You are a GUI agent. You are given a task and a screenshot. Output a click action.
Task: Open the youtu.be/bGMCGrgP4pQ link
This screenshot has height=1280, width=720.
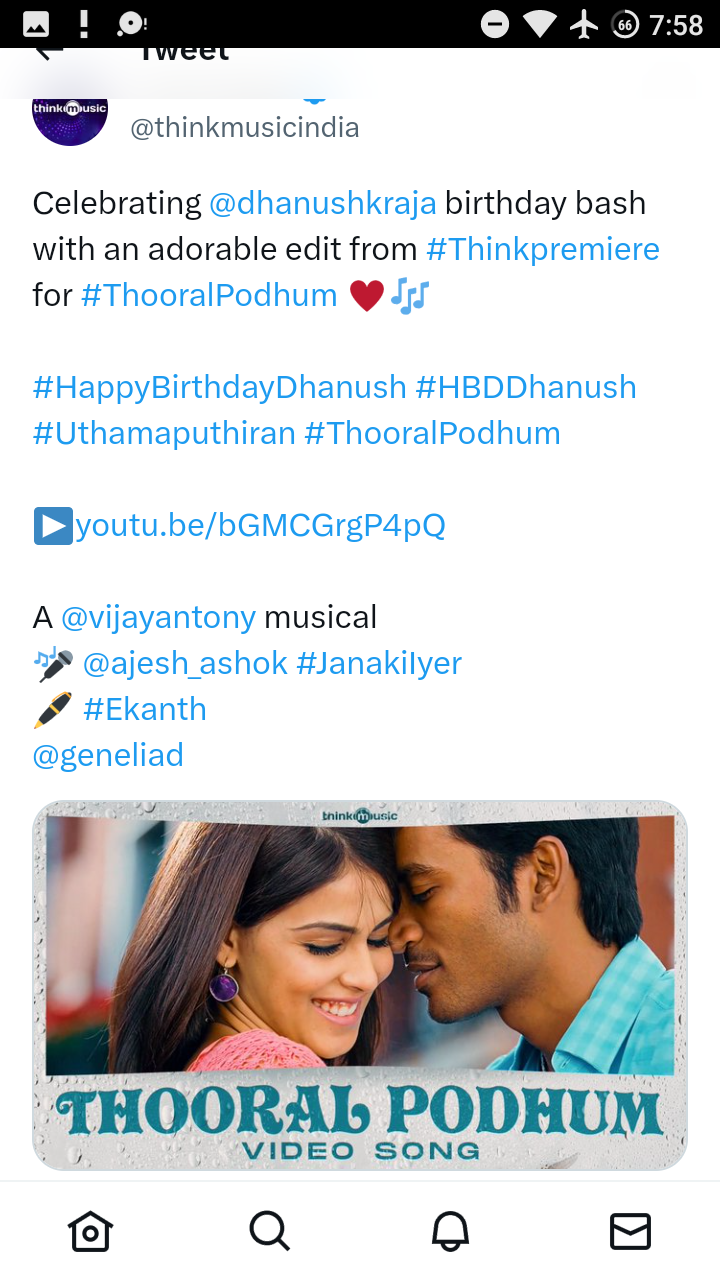click(260, 525)
